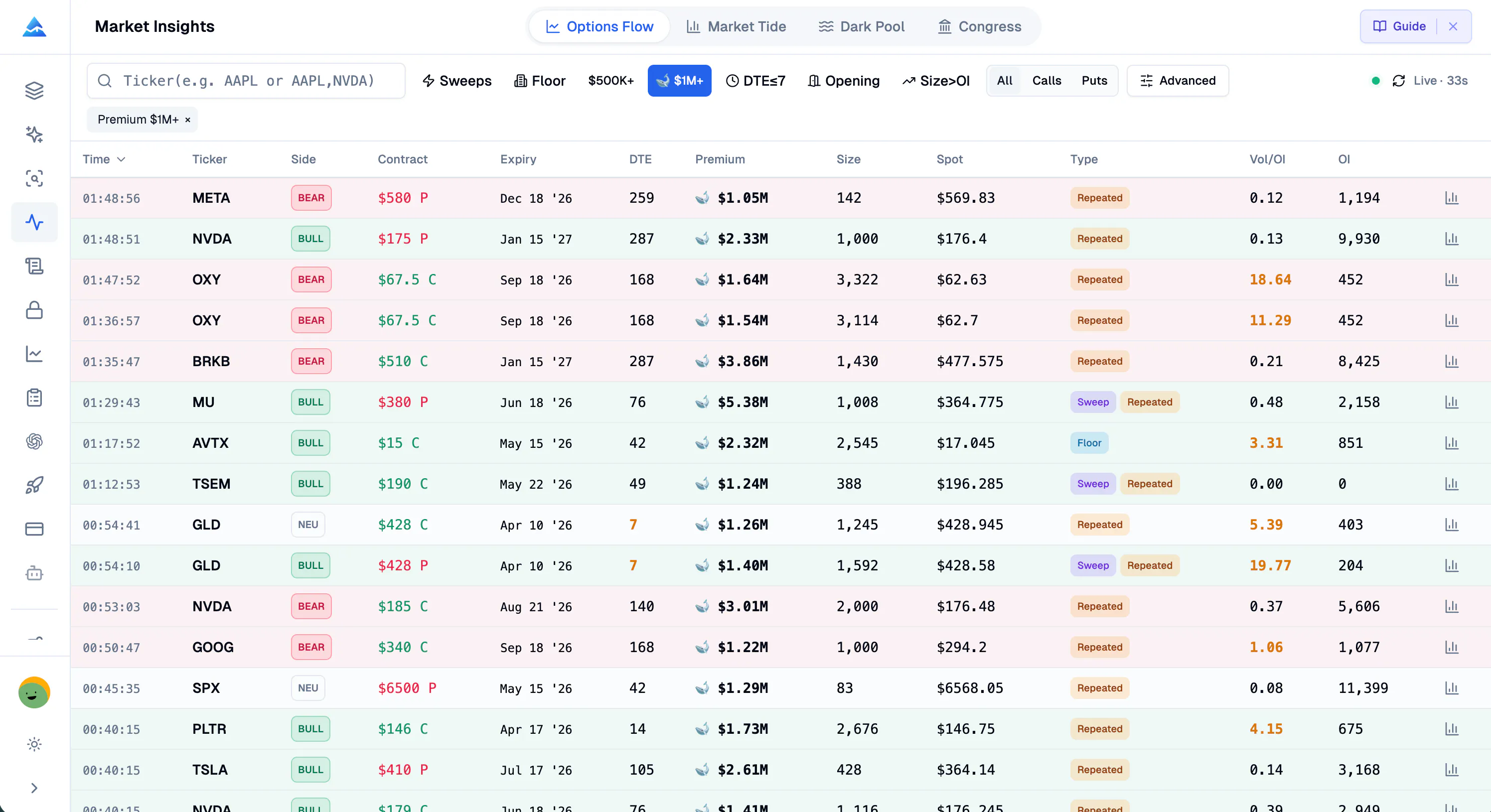1491x812 pixels.
Task: Click the user avatar in the sidebar
Action: tap(34, 692)
